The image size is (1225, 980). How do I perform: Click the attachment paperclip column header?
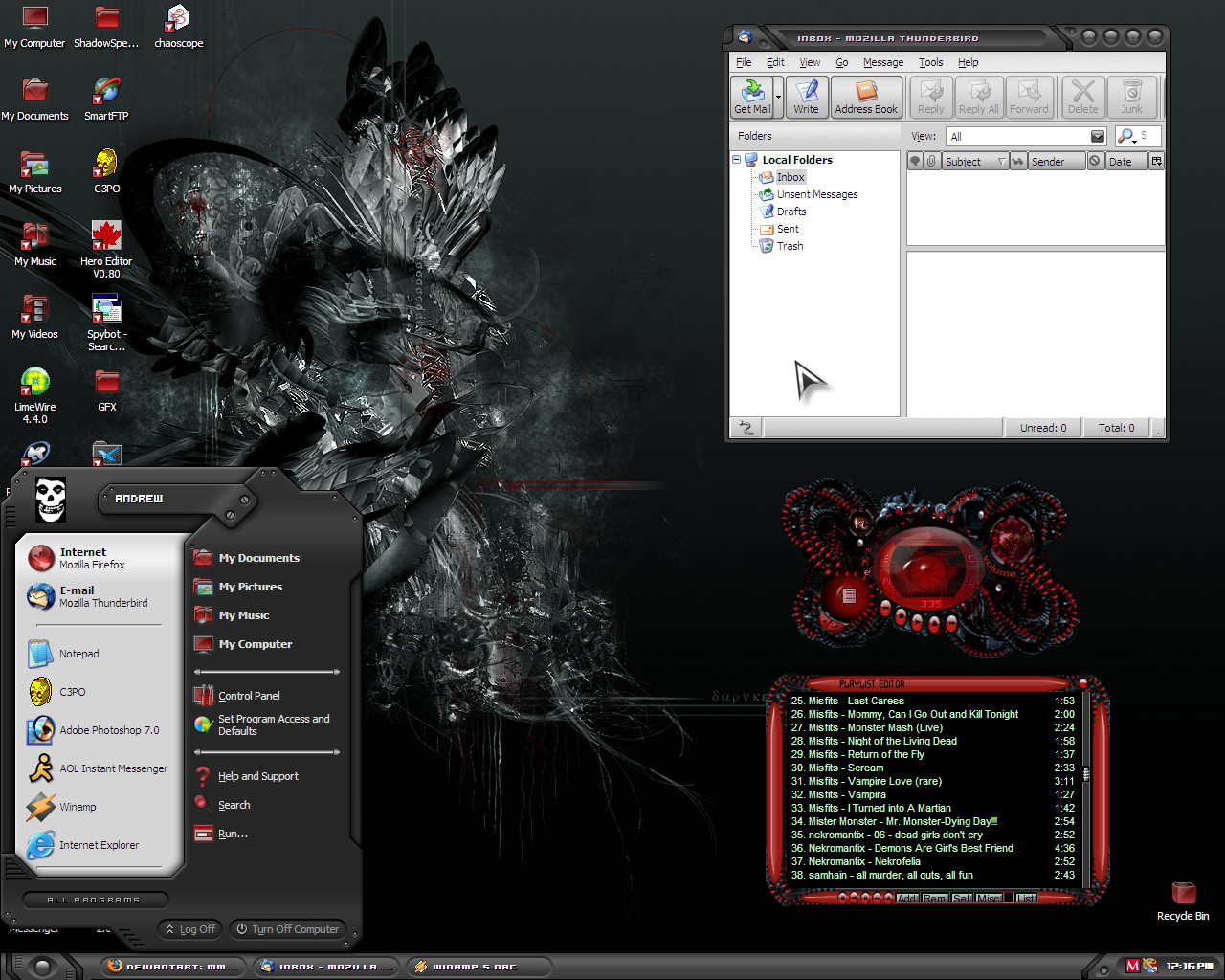click(931, 161)
